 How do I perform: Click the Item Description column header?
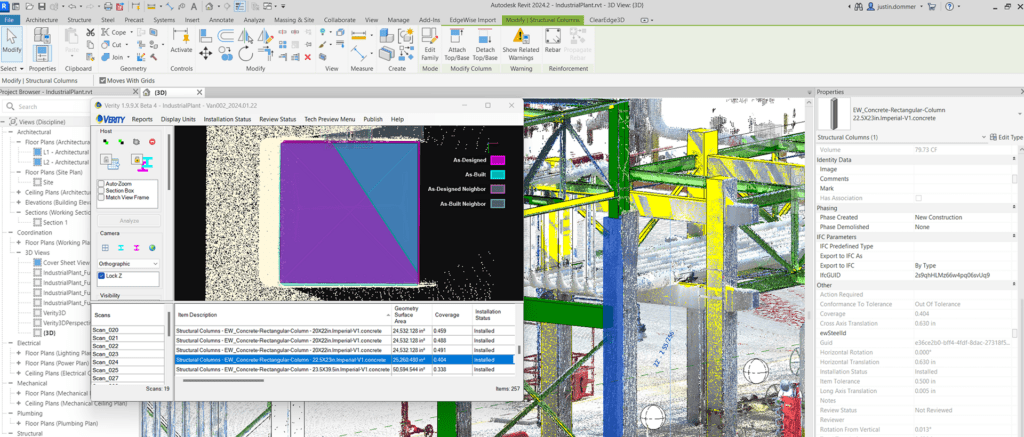pos(283,314)
